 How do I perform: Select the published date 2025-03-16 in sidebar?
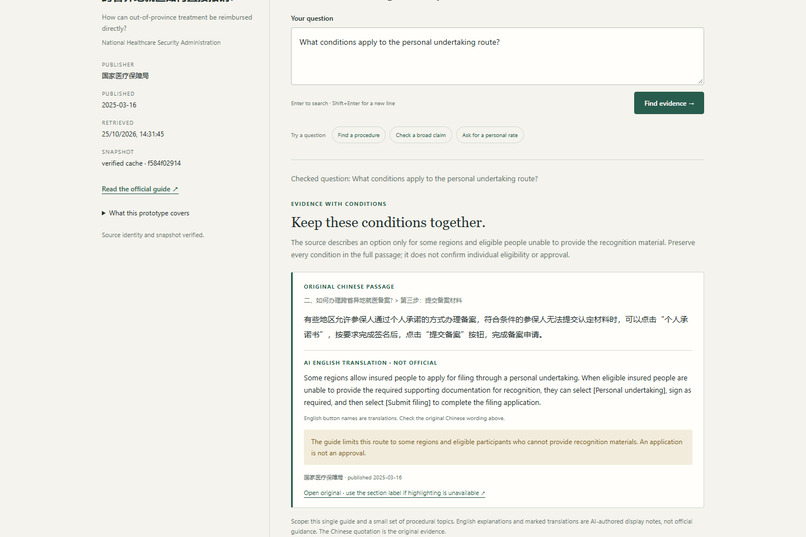tap(119, 105)
